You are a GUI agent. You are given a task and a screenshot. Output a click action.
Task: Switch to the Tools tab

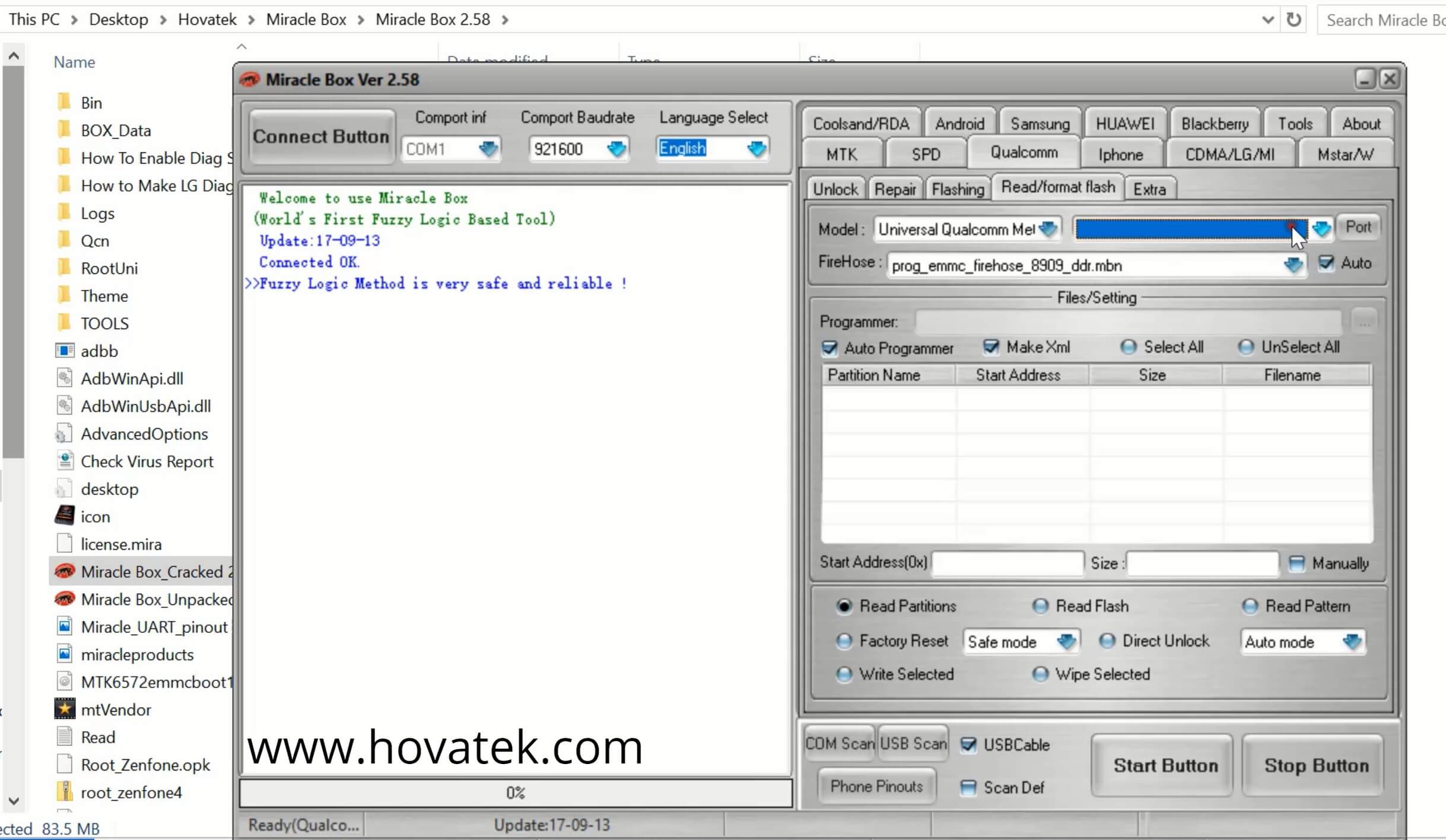point(1295,123)
